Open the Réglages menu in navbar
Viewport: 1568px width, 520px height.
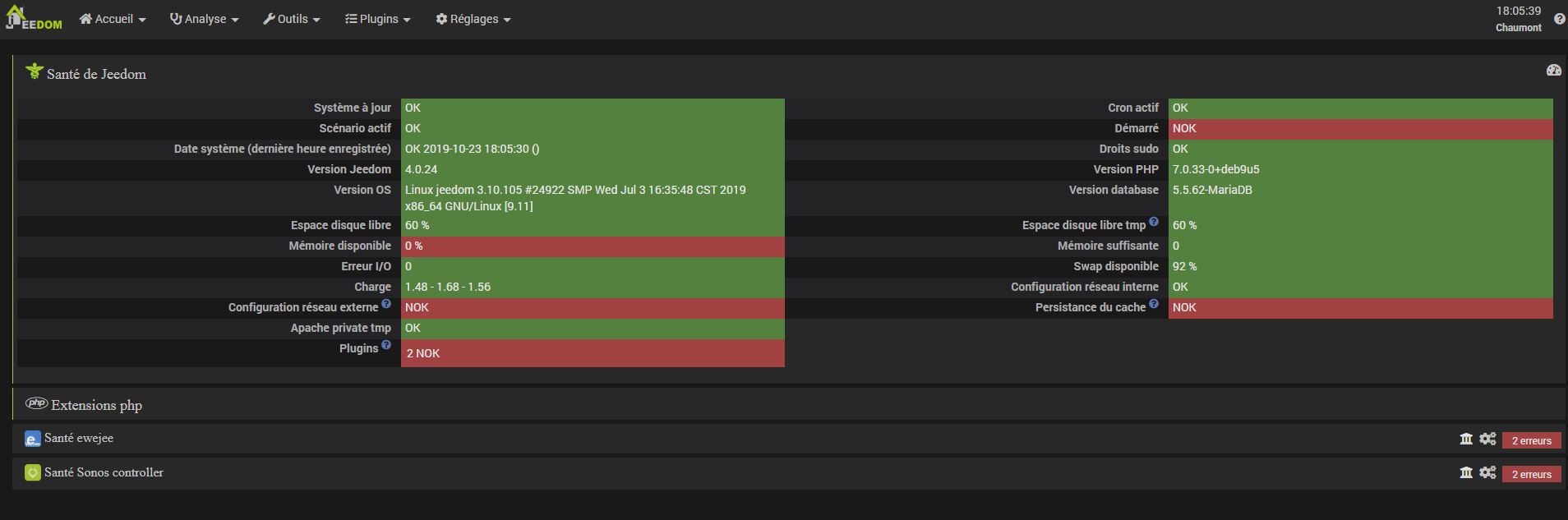[473, 19]
